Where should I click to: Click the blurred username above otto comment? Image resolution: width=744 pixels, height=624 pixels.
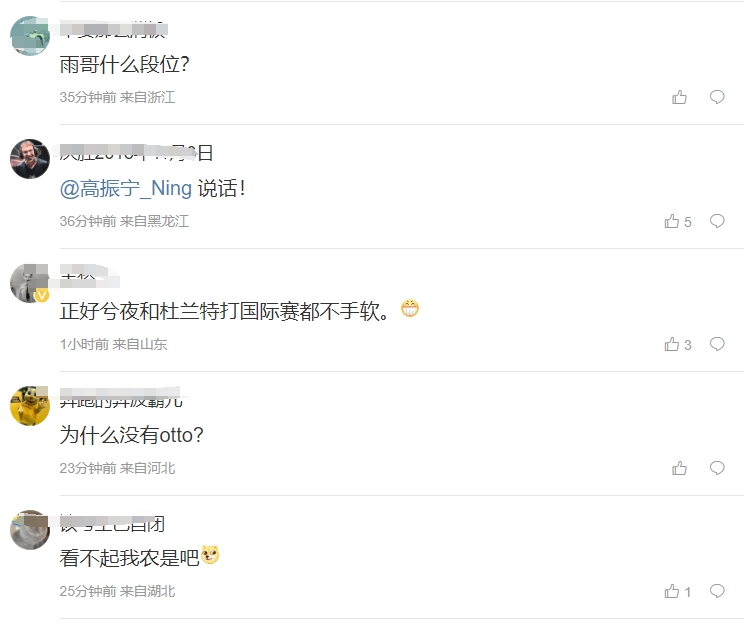[x=121, y=399]
